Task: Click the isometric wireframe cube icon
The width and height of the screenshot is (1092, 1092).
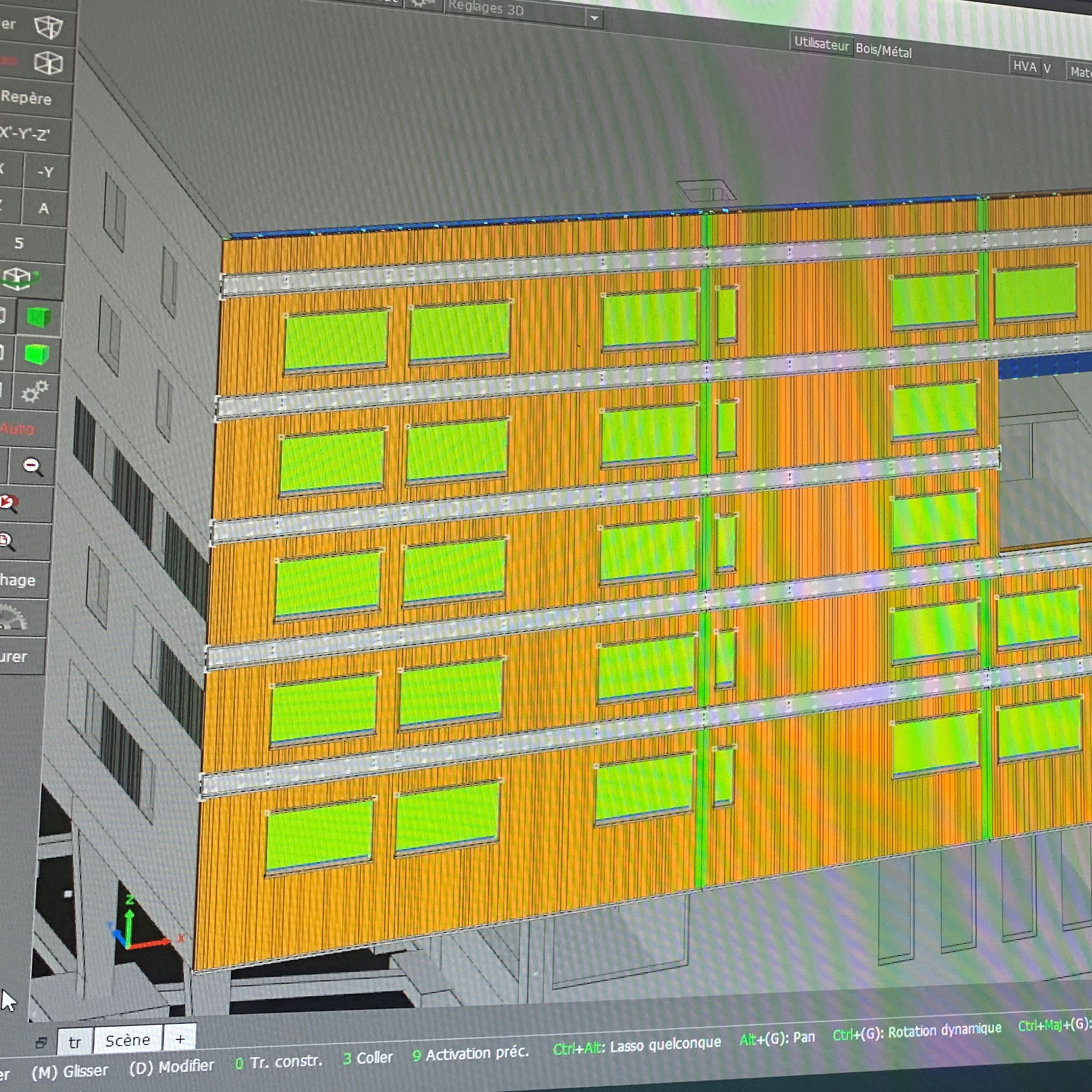Action: tap(48, 63)
